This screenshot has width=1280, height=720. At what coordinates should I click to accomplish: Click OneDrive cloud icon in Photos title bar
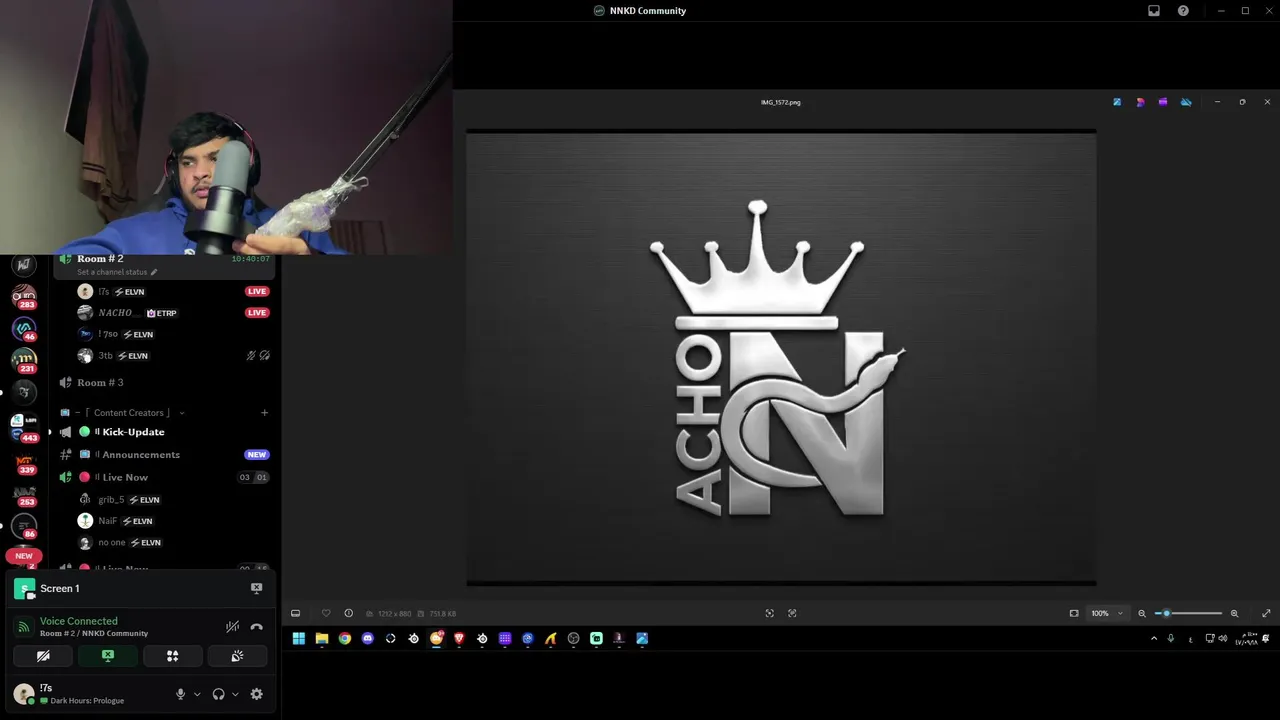tap(1186, 102)
